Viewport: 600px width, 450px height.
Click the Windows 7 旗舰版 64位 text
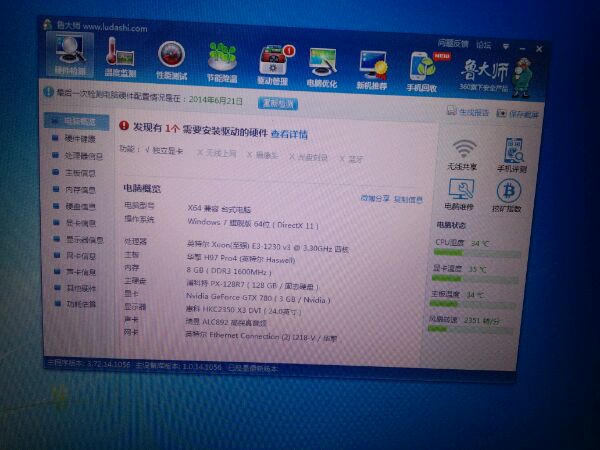click(253, 223)
